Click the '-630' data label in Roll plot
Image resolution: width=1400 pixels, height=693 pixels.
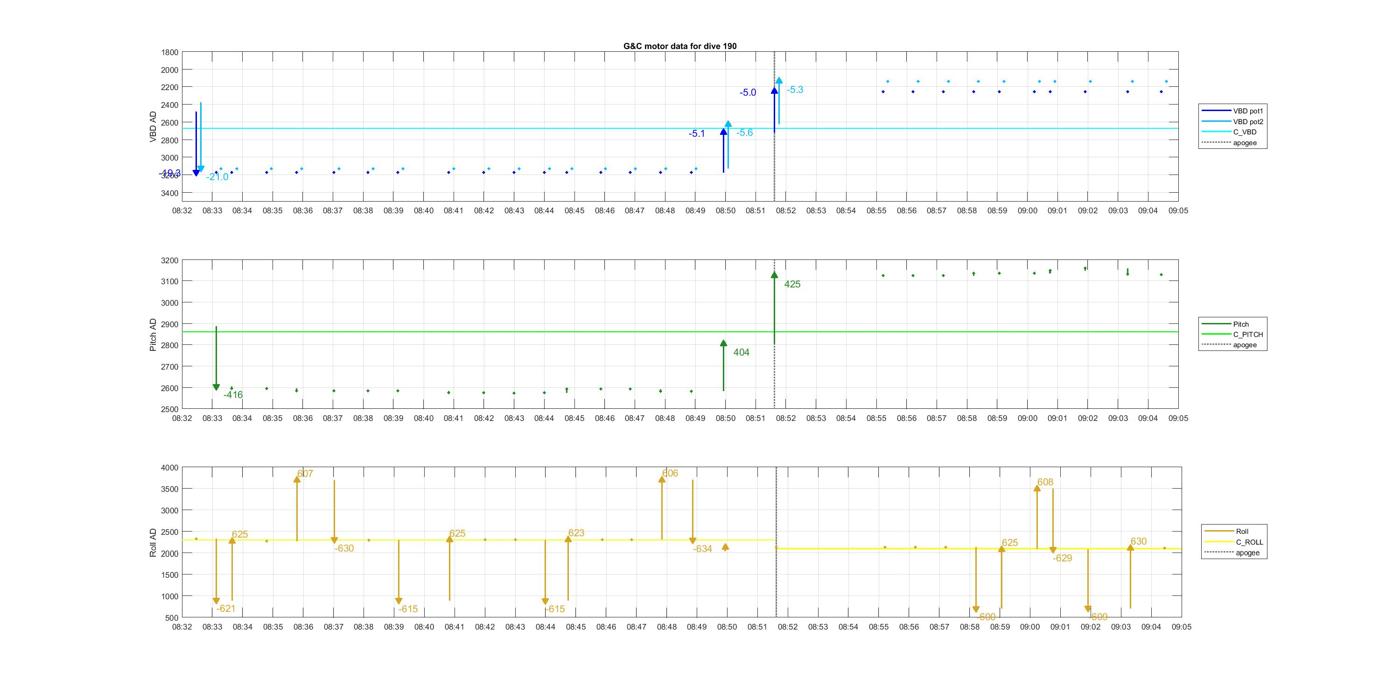click(344, 548)
